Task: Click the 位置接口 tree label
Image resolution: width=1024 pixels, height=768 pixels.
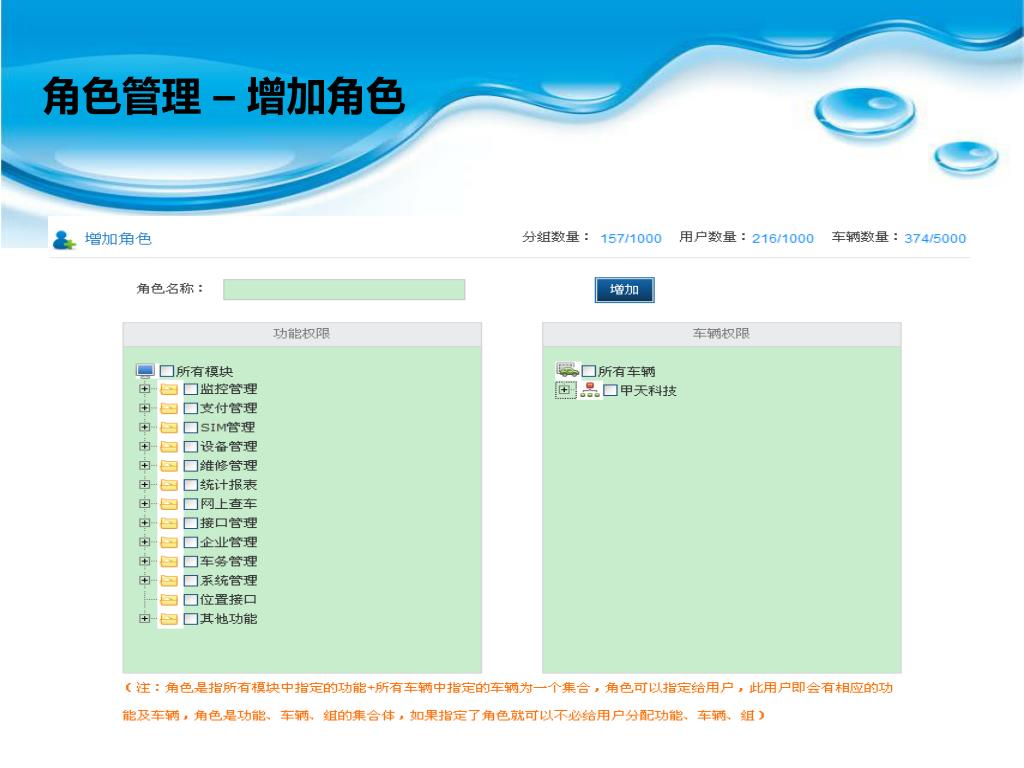Action: click(x=229, y=600)
